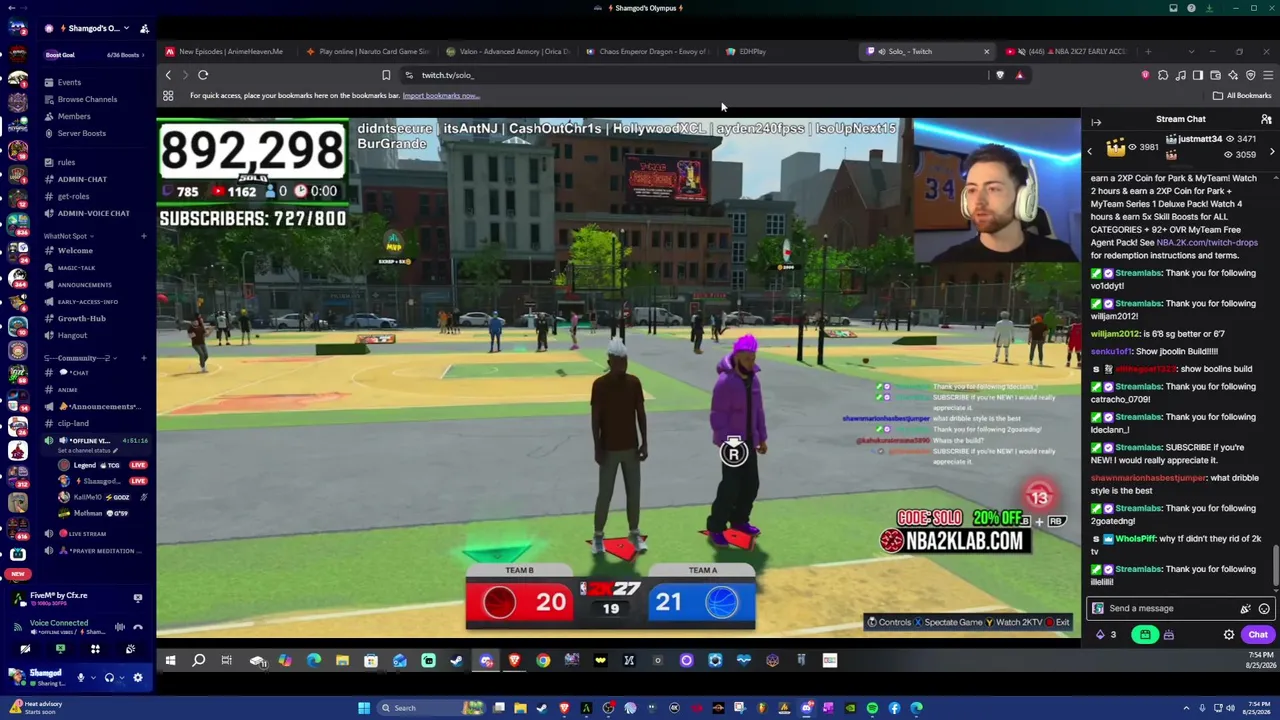Switch to Valon Adamancy Armory tab
Screen dimensions: 1280x720
pyautogui.click(x=509, y=51)
